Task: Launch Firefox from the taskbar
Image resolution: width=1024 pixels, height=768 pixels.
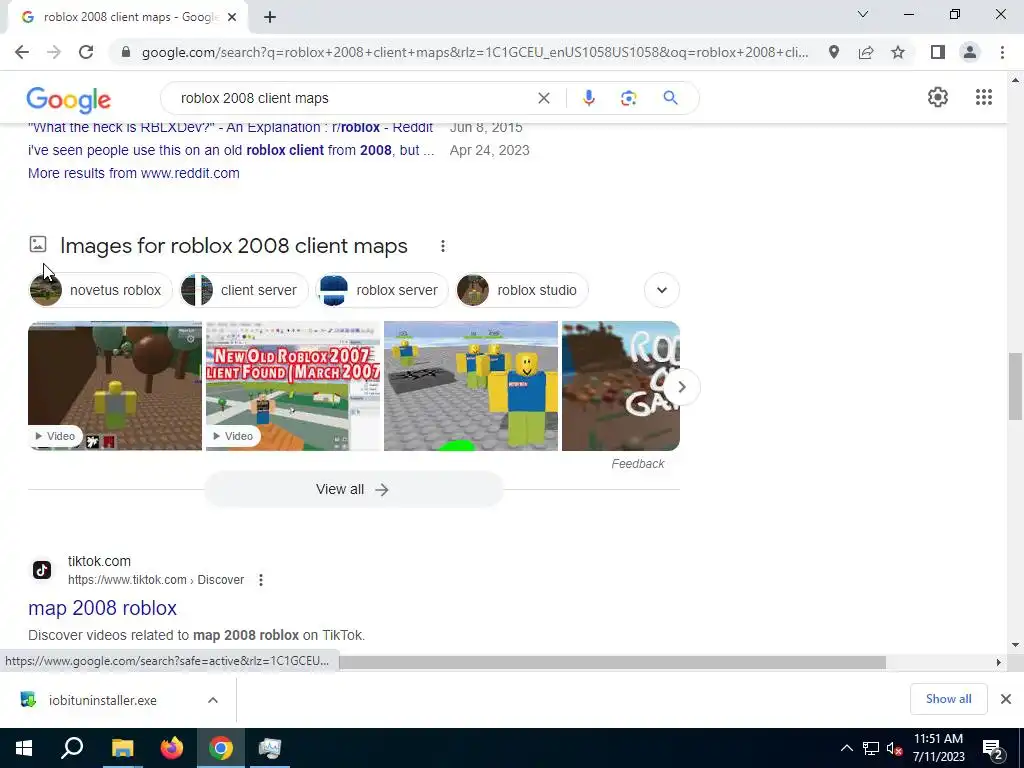Action: point(172,748)
